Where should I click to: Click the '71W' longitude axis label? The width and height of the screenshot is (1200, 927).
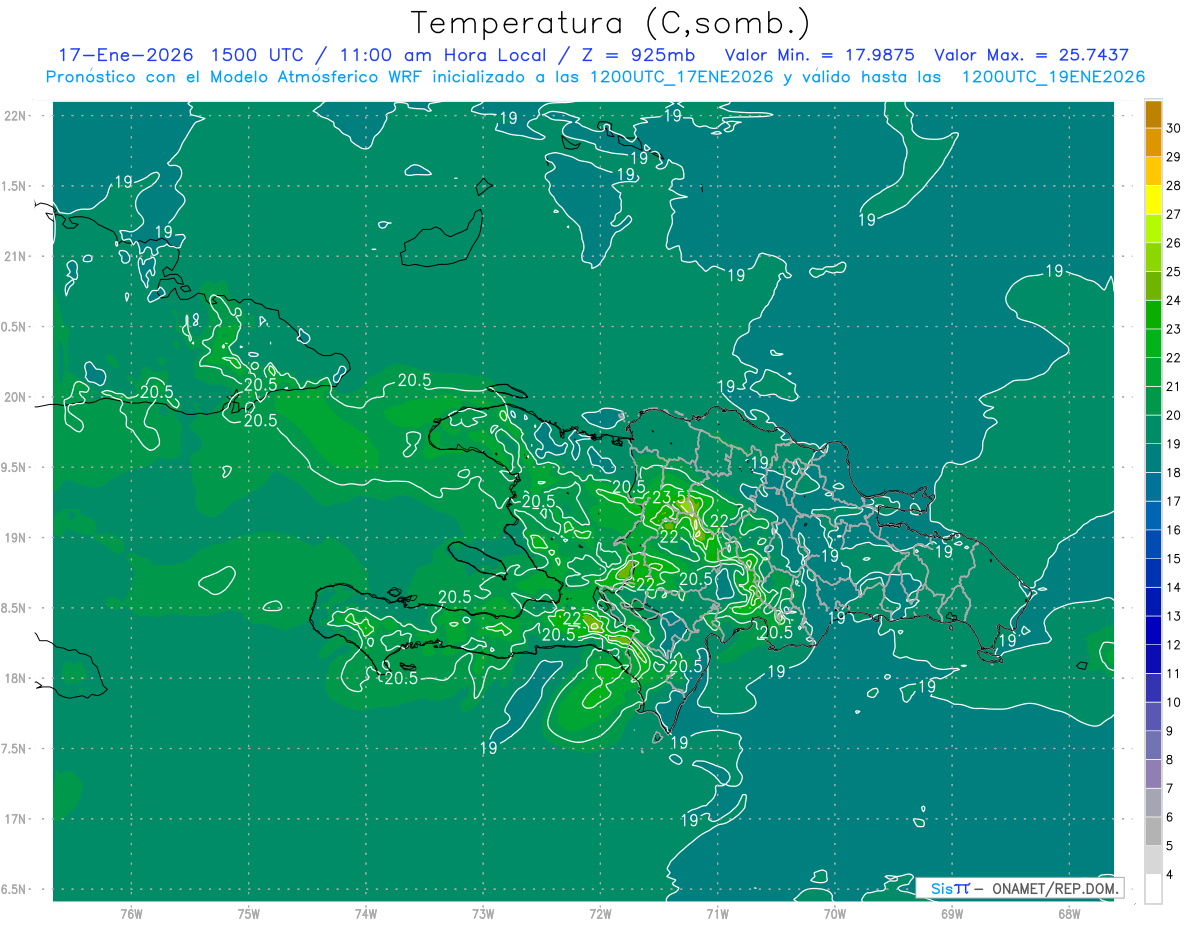point(717,913)
